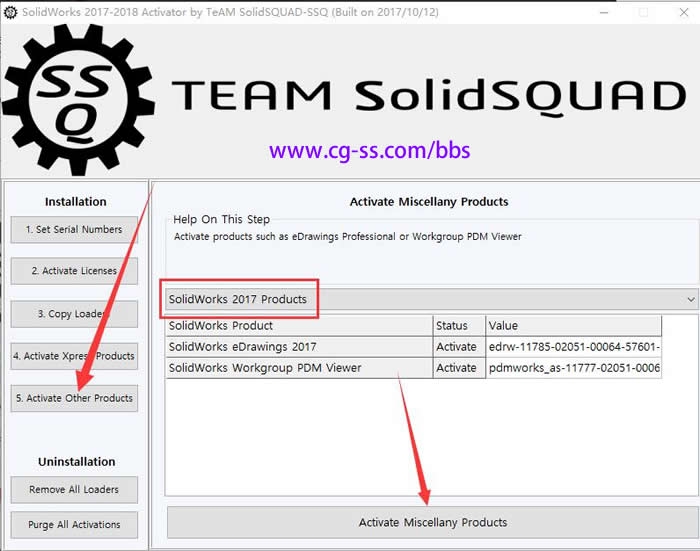
Task: Click the dropdown arrow for product version
Action: point(690,299)
